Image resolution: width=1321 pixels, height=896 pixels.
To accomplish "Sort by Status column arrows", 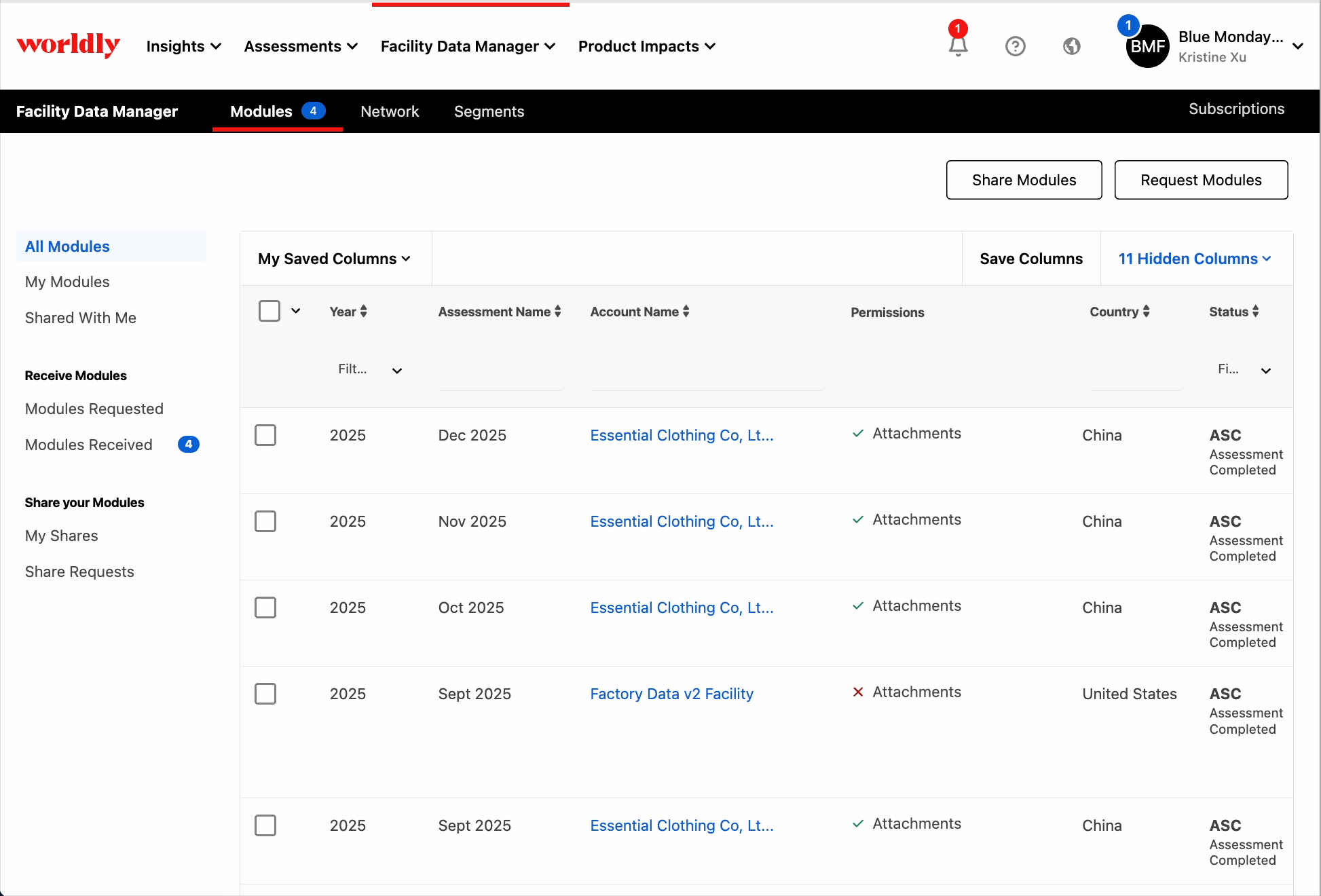I will 1255,311.
